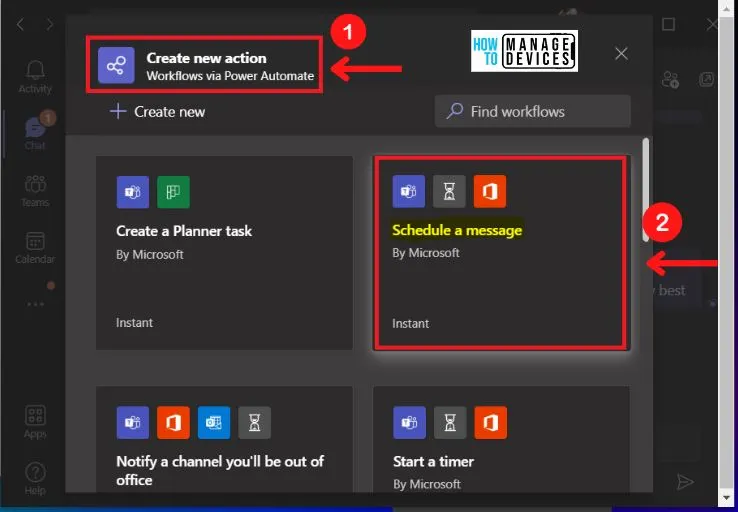This screenshot has height=512, width=738.
Task: Focus the Find workflows search field
Action: 533,111
